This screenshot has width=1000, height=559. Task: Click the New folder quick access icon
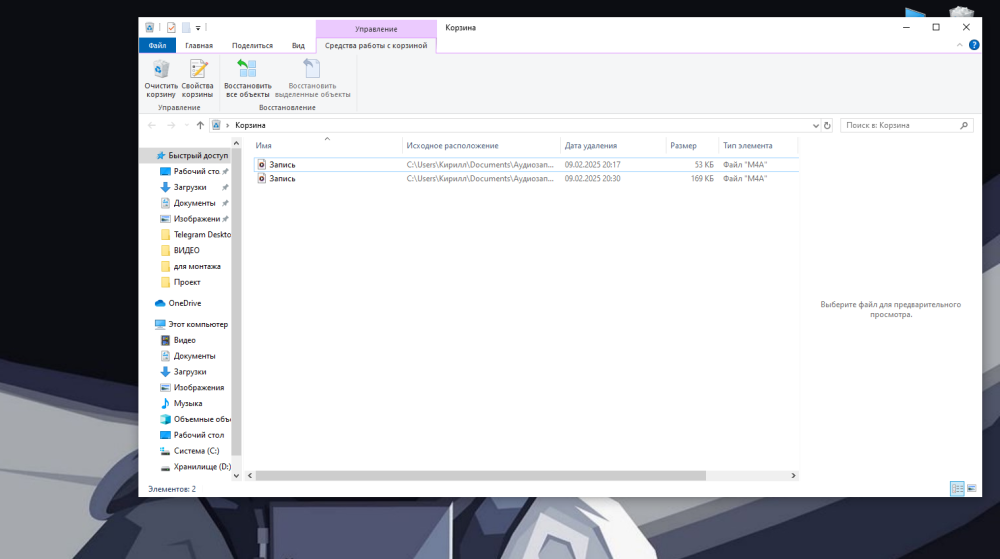pyautogui.click(x=186, y=27)
